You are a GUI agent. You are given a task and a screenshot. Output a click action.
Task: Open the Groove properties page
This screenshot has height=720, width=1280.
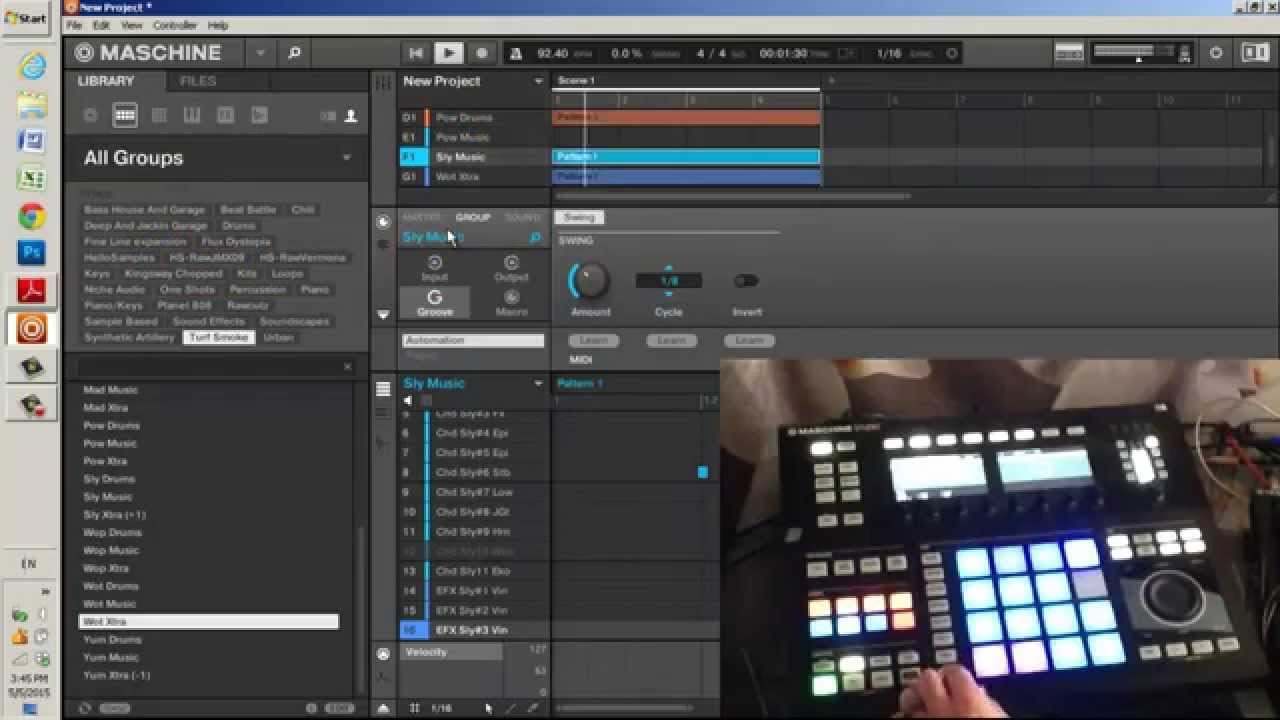pyautogui.click(x=435, y=303)
